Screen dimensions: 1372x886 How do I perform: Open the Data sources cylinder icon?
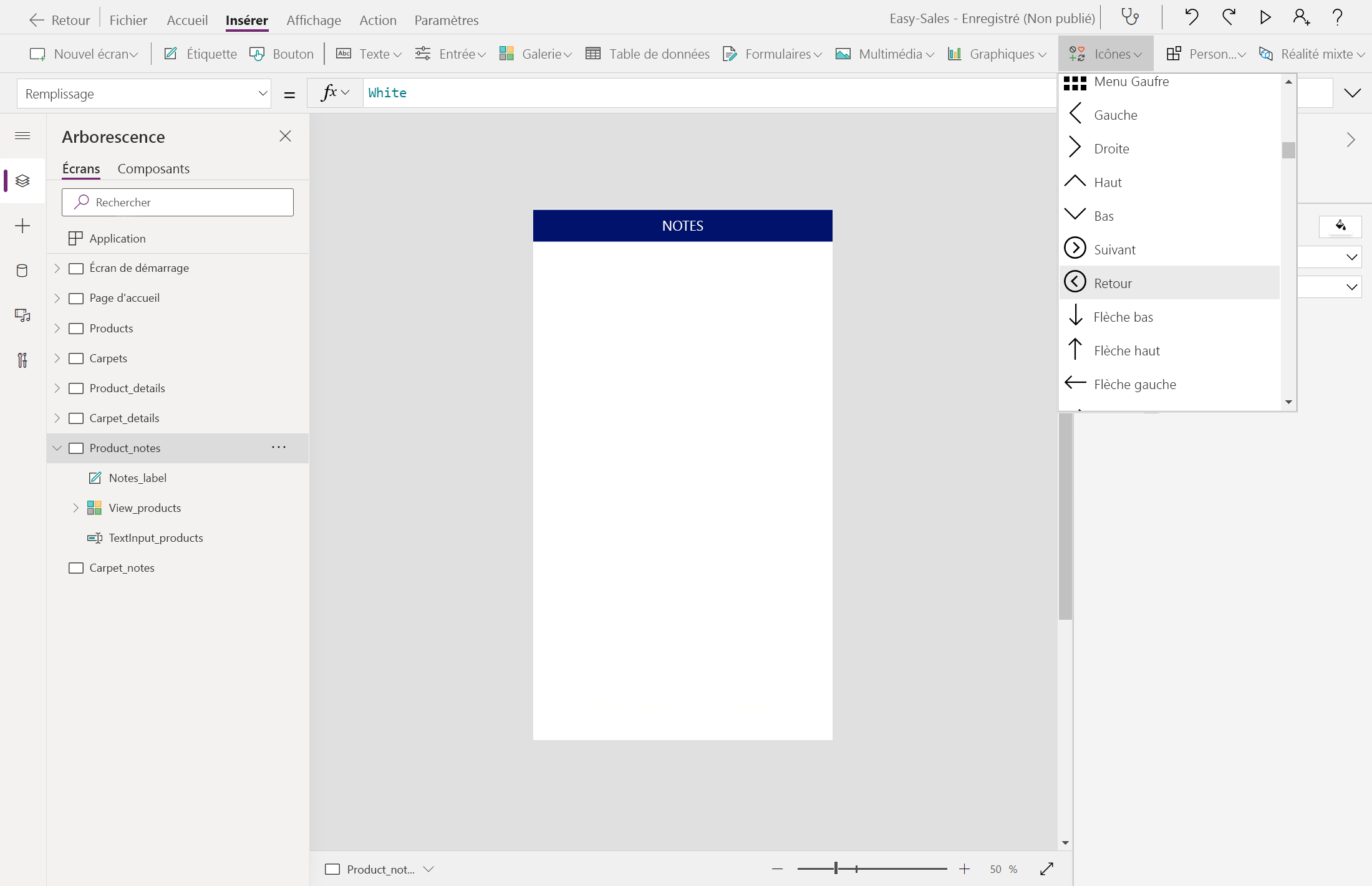click(22, 271)
